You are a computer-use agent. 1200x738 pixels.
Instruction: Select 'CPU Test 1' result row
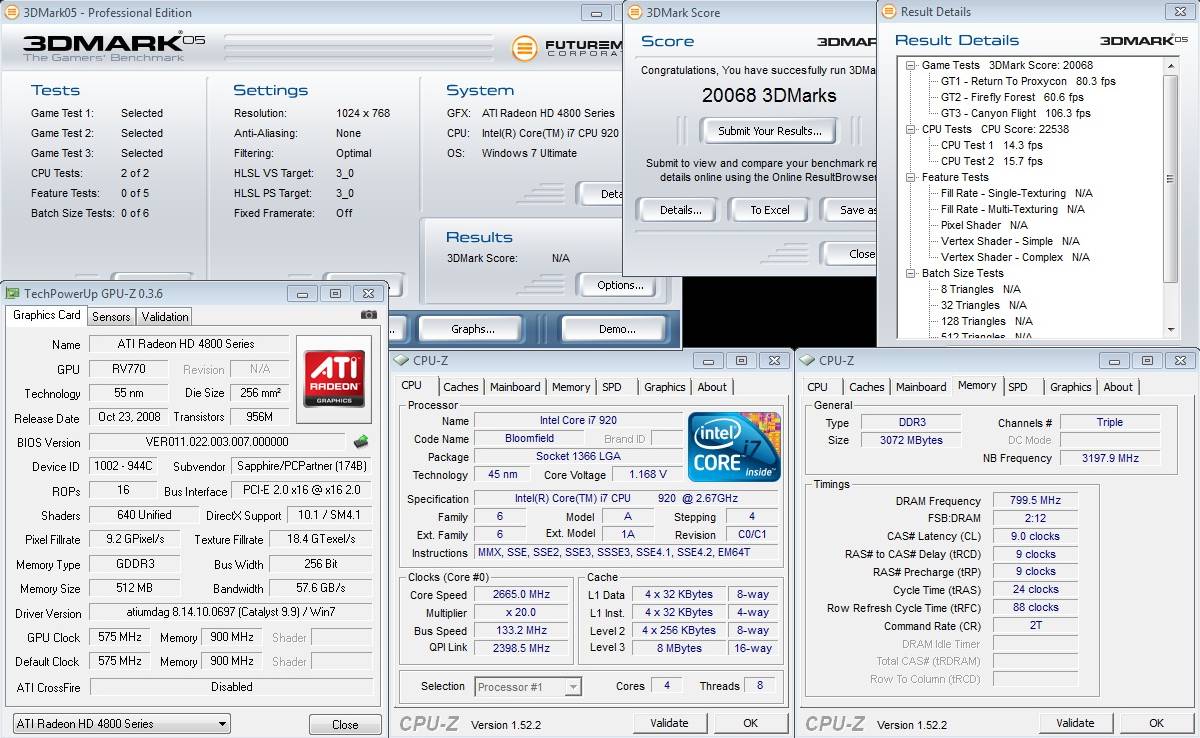pyautogui.click(x=991, y=145)
